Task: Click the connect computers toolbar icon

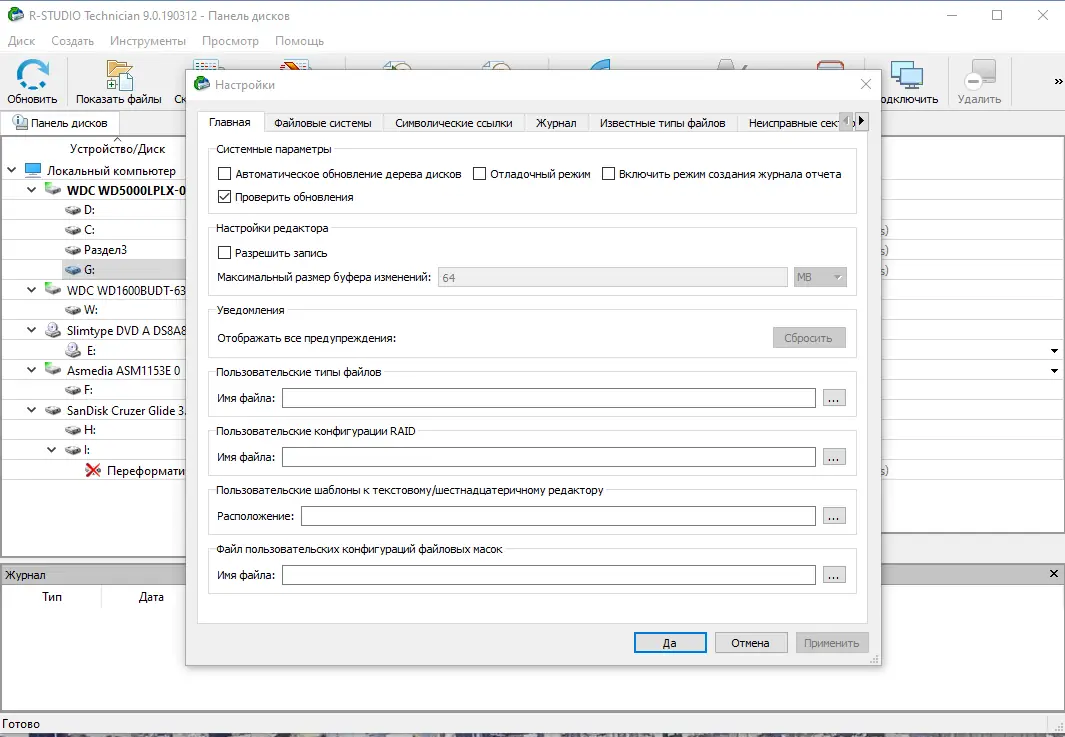Action: point(907,75)
